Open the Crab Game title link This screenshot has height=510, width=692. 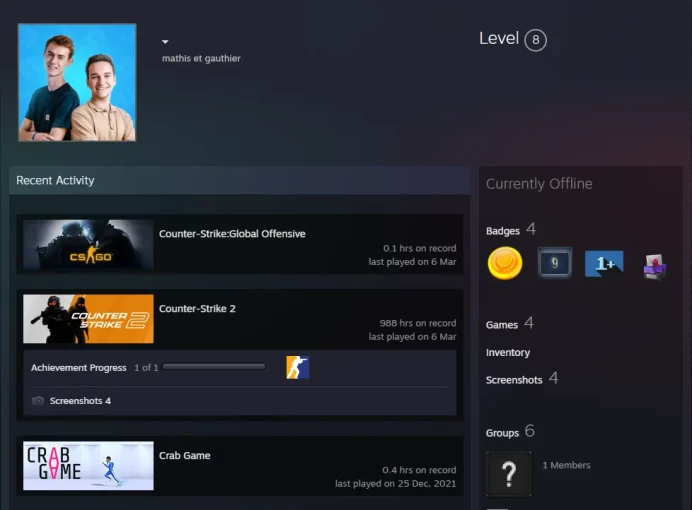point(184,455)
